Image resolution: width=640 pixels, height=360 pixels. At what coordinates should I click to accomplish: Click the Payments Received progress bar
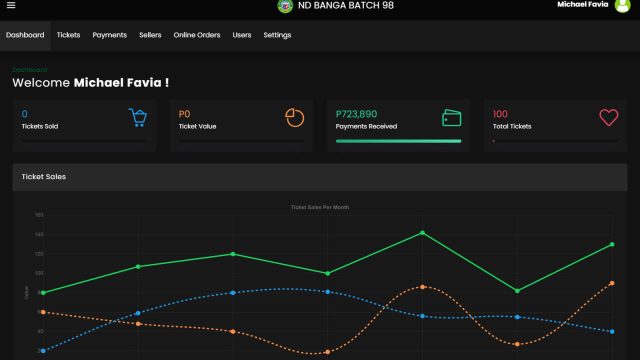(398, 141)
